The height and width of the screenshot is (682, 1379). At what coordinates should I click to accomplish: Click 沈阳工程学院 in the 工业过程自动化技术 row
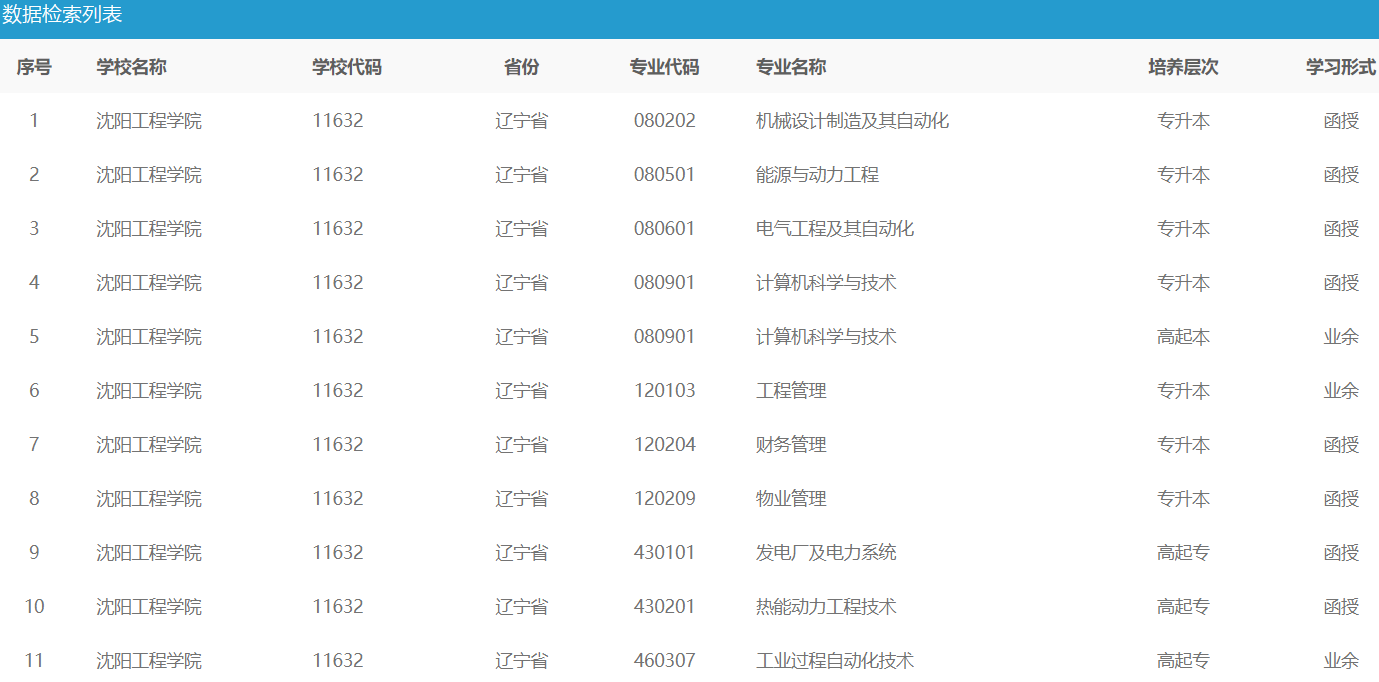[x=149, y=661]
